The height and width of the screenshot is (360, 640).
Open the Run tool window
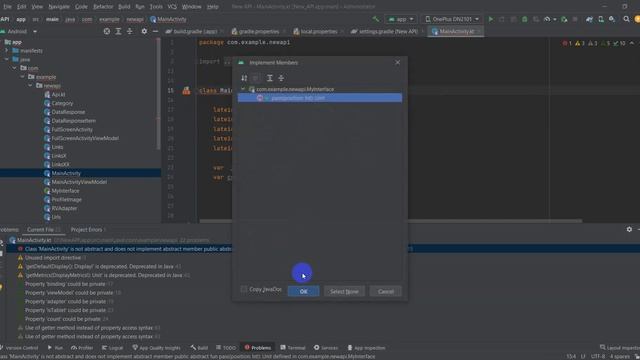point(55,348)
